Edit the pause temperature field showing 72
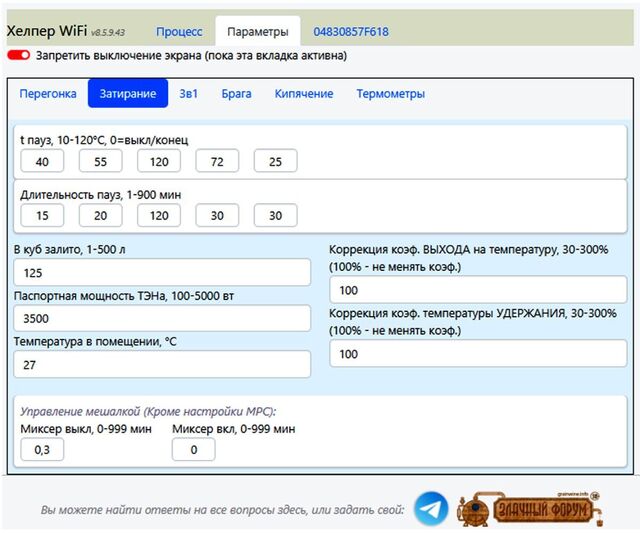 pyautogui.click(x=217, y=161)
